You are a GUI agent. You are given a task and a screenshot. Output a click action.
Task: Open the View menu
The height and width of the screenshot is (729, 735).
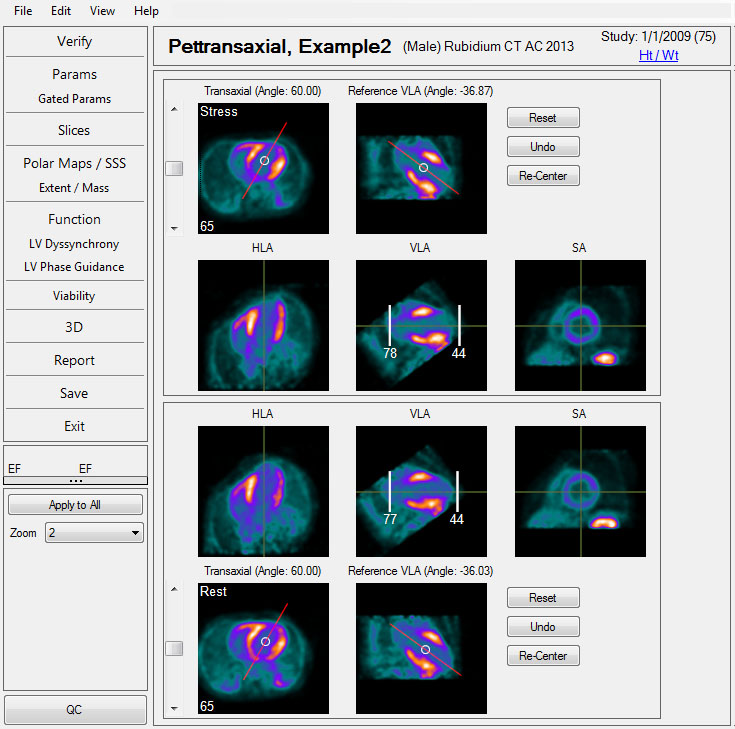[102, 11]
